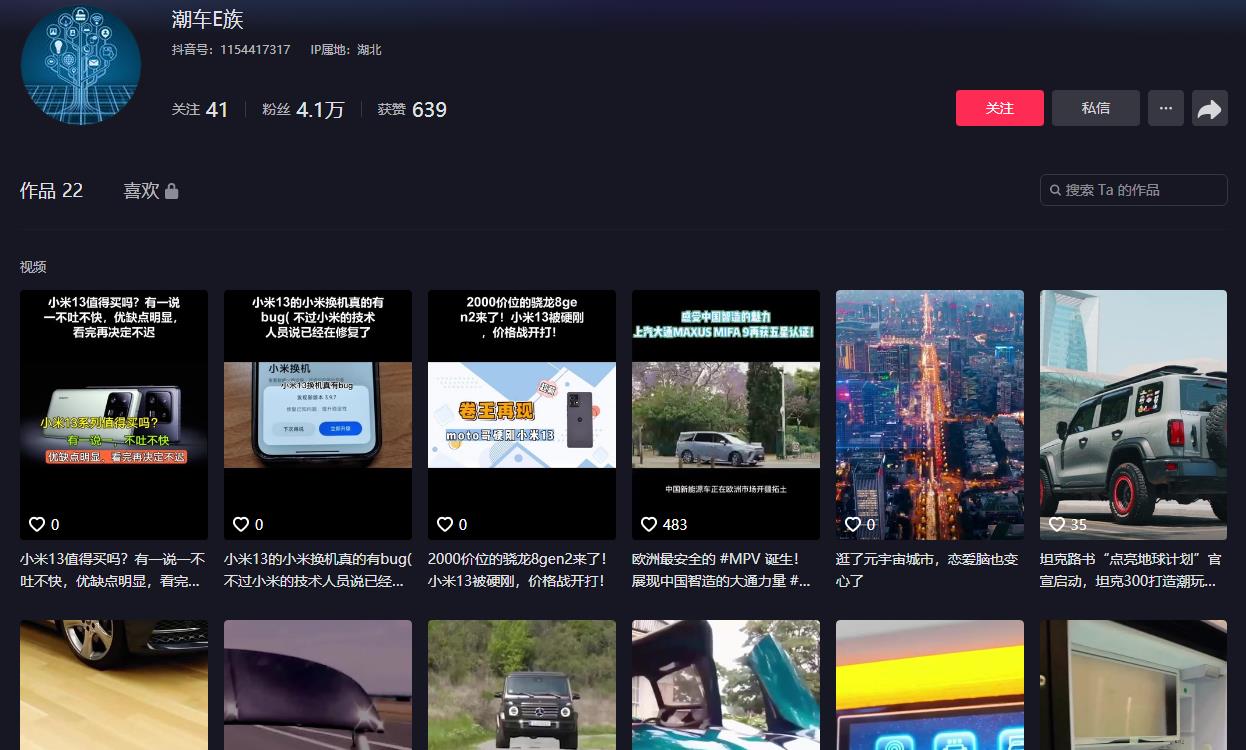The height and width of the screenshot is (750, 1246).
Task: Open second-row teal car door video
Action: [726, 685]
